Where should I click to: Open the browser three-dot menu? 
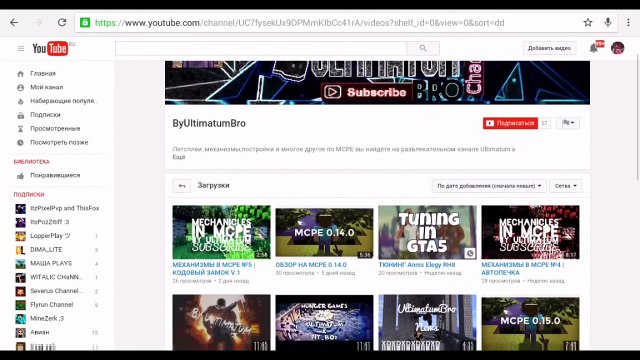pos(628,22)
